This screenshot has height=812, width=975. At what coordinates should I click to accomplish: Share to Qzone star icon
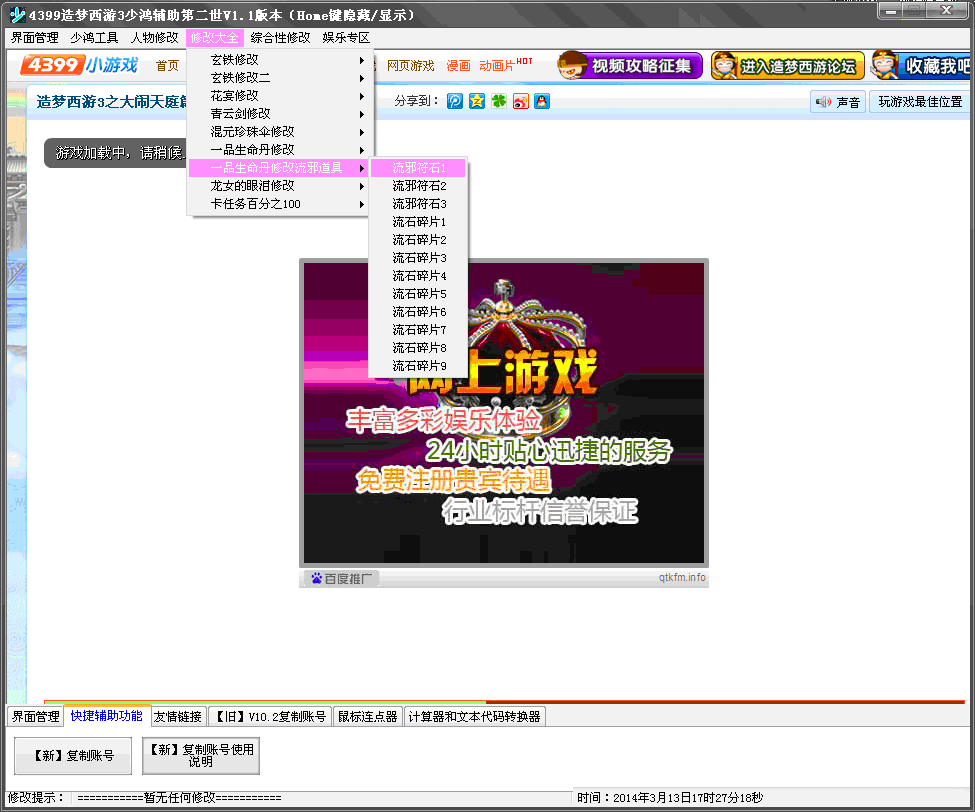[477, 101]
